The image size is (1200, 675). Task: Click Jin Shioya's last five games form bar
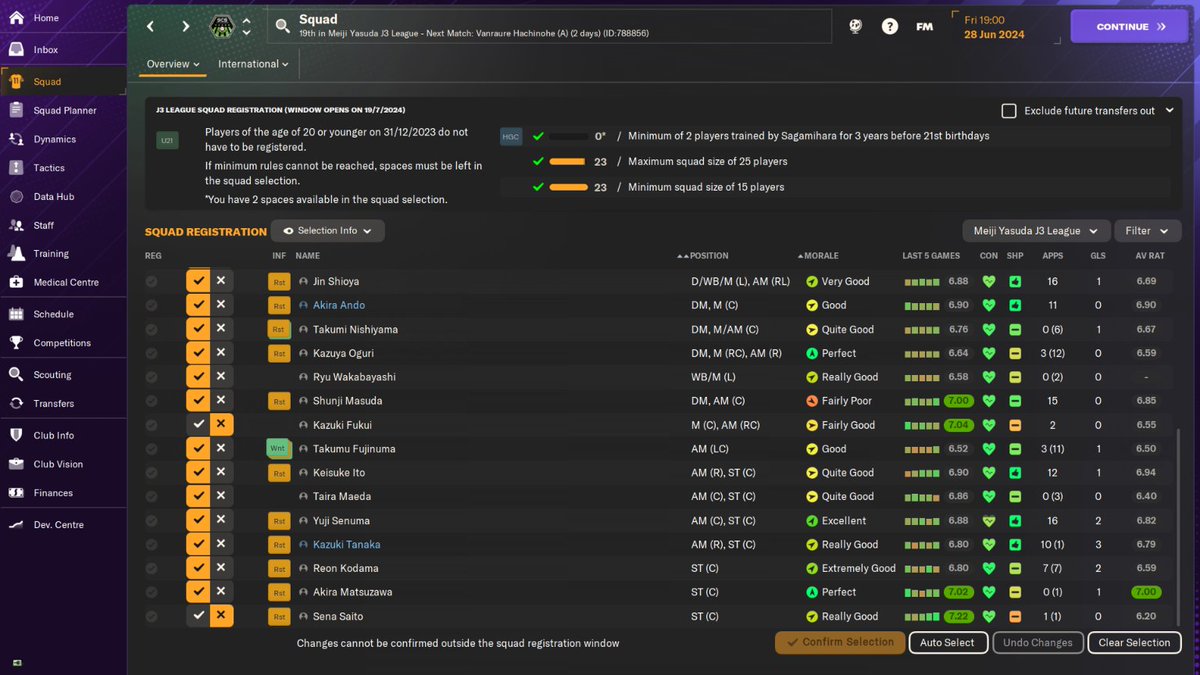922,282
